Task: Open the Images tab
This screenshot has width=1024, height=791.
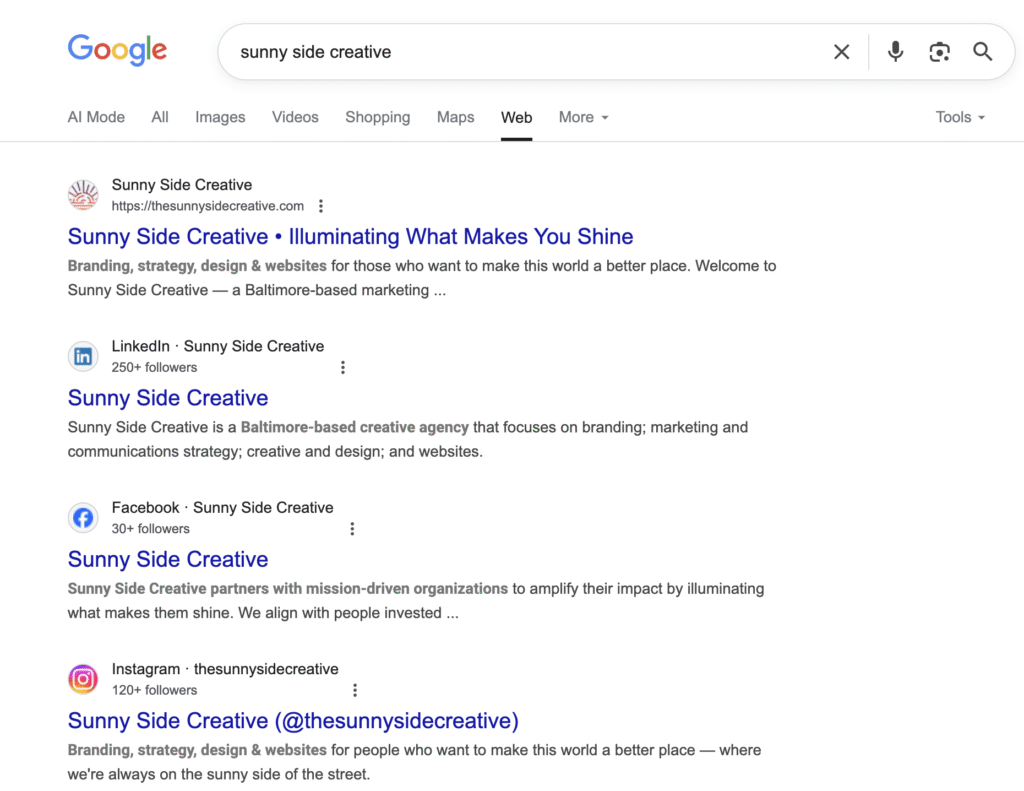Action: tap(220, 117)
